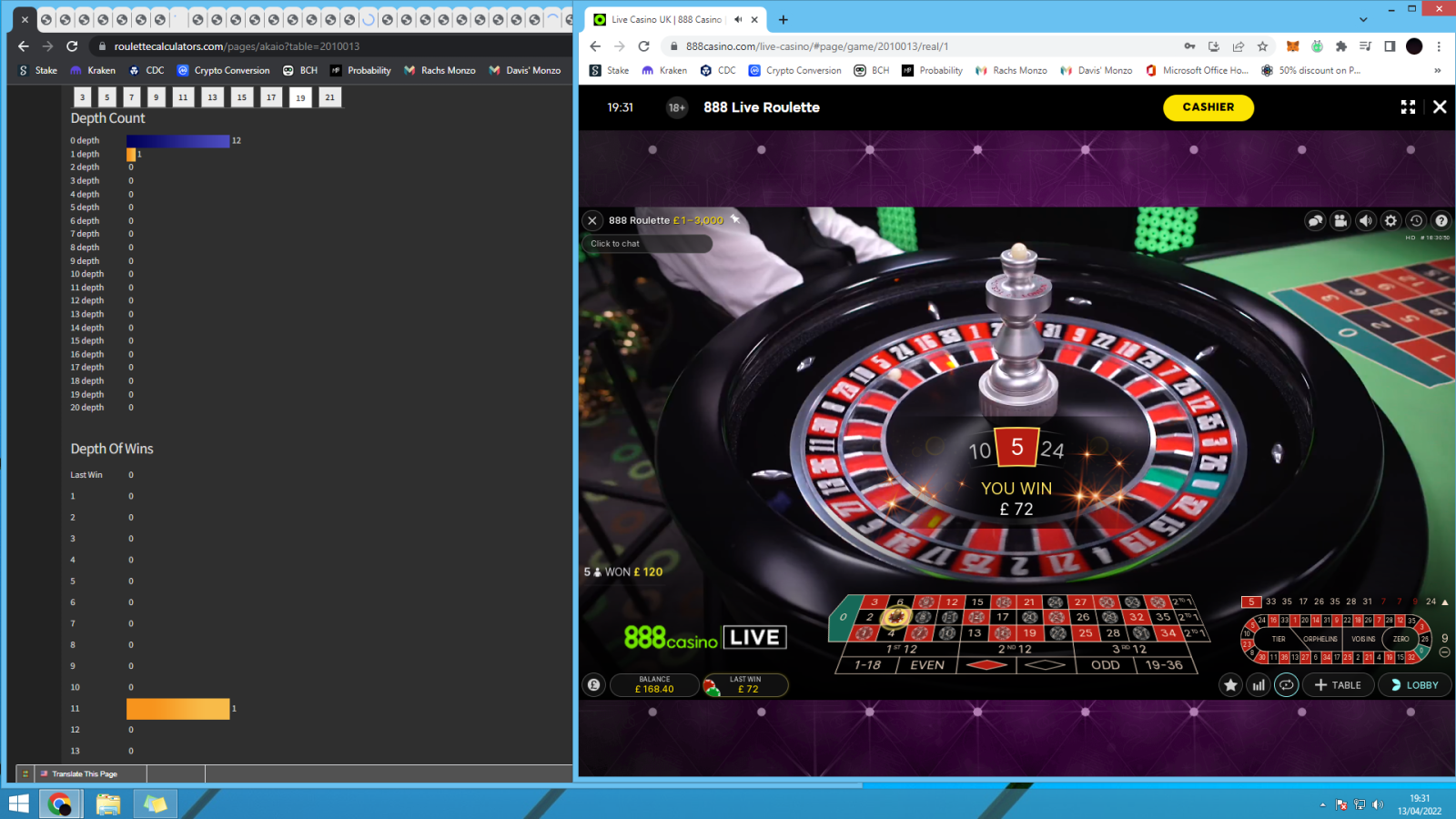This screenshot has height=819, width=1456.
Task: Expand recent results history arrow
Action: [x=1445, y=602]
